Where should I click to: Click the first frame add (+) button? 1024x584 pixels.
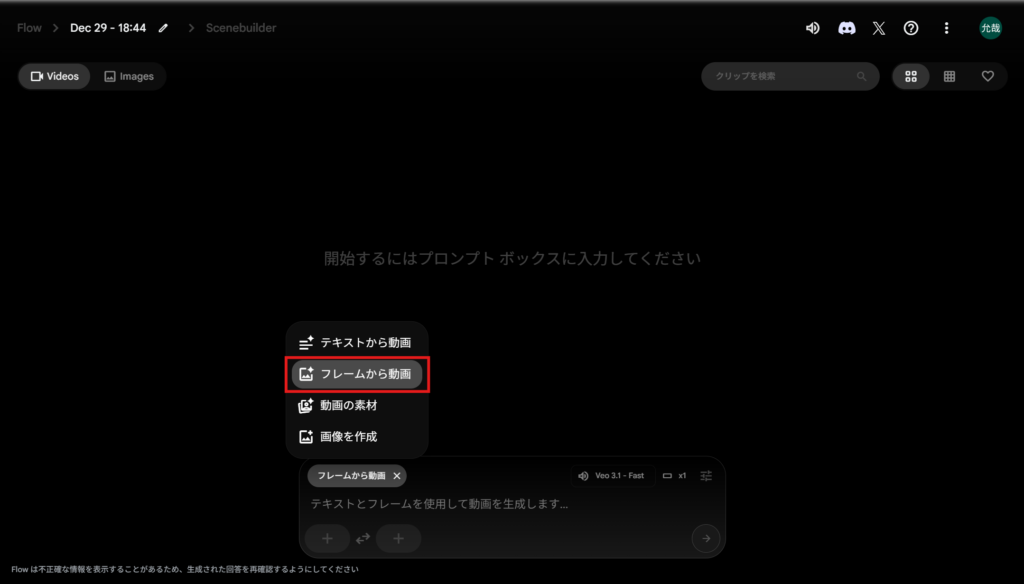point(328,539)
